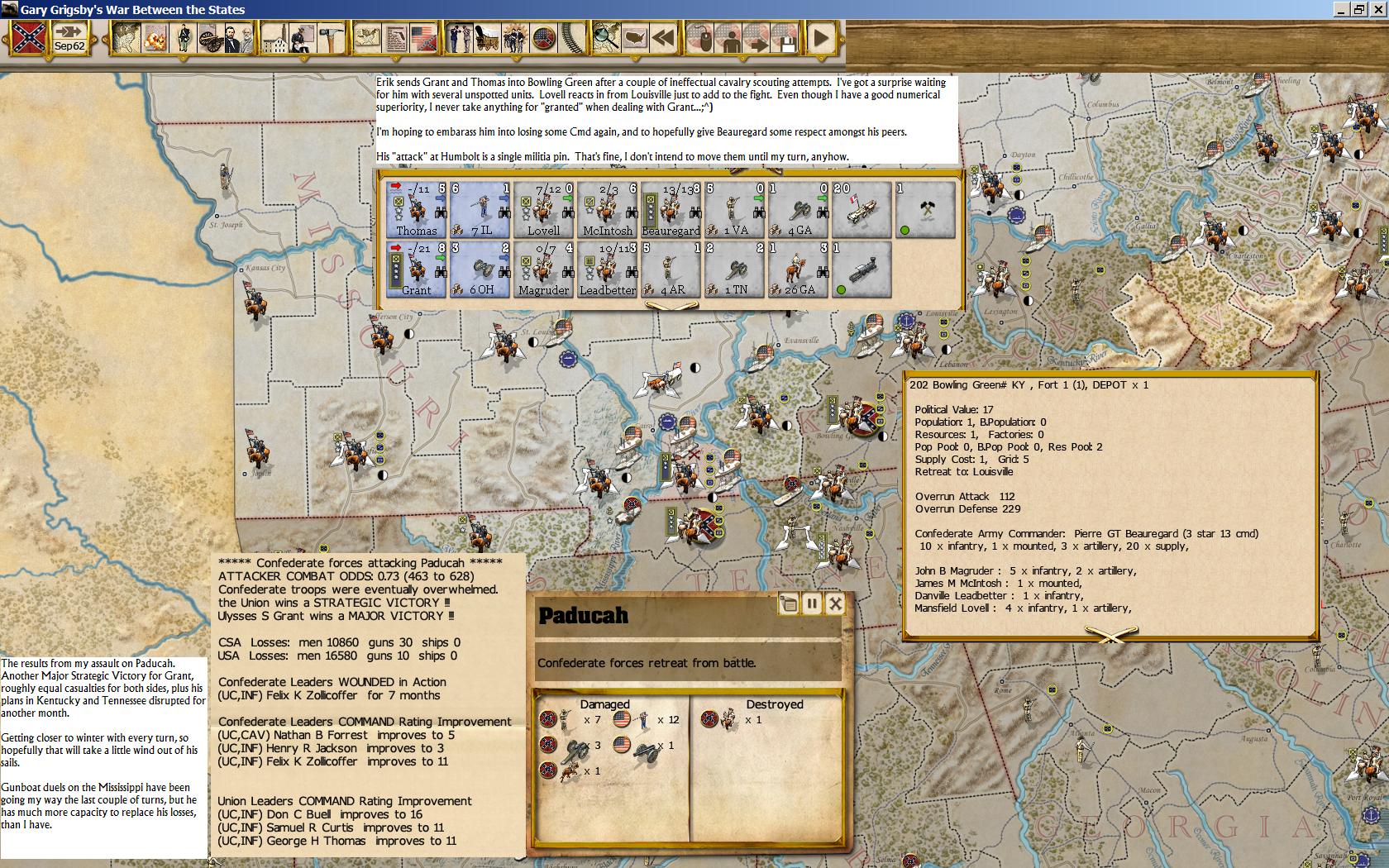Click the 'Confederate Army Commander: Pierre GT Beauregard' line

pos(1086,534)
